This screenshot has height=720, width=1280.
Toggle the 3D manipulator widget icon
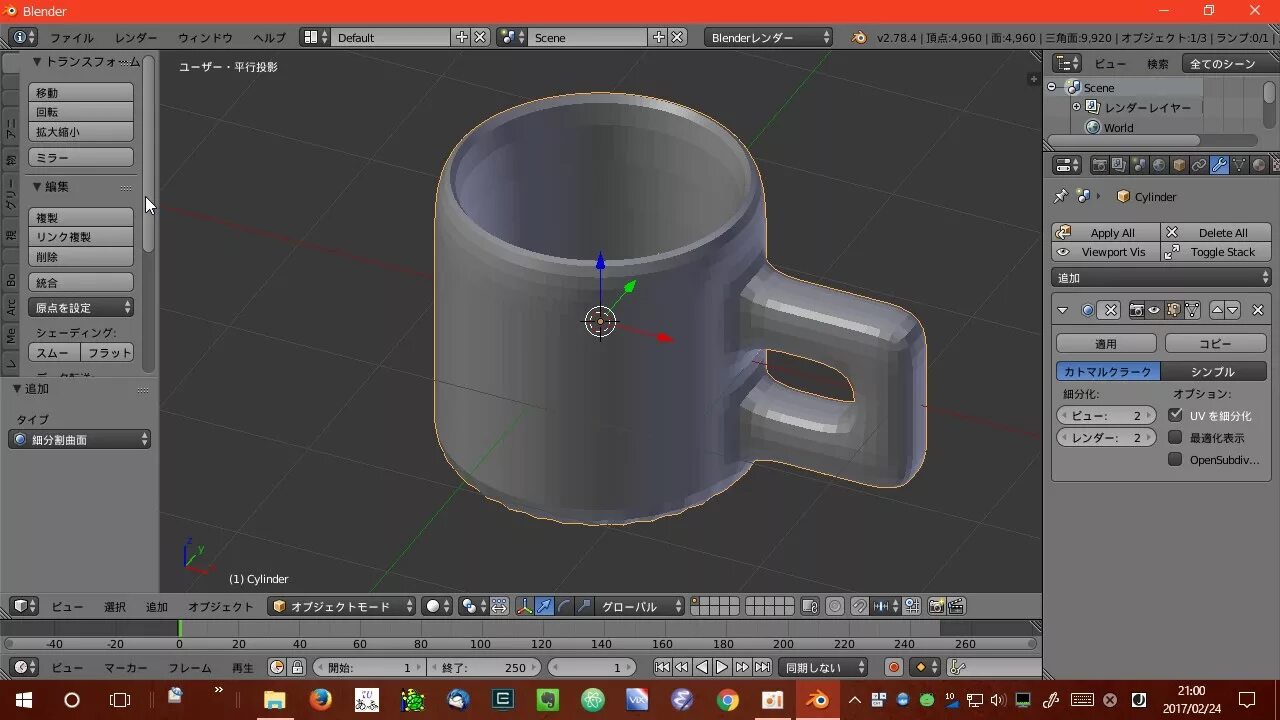[x=525, y=606]
